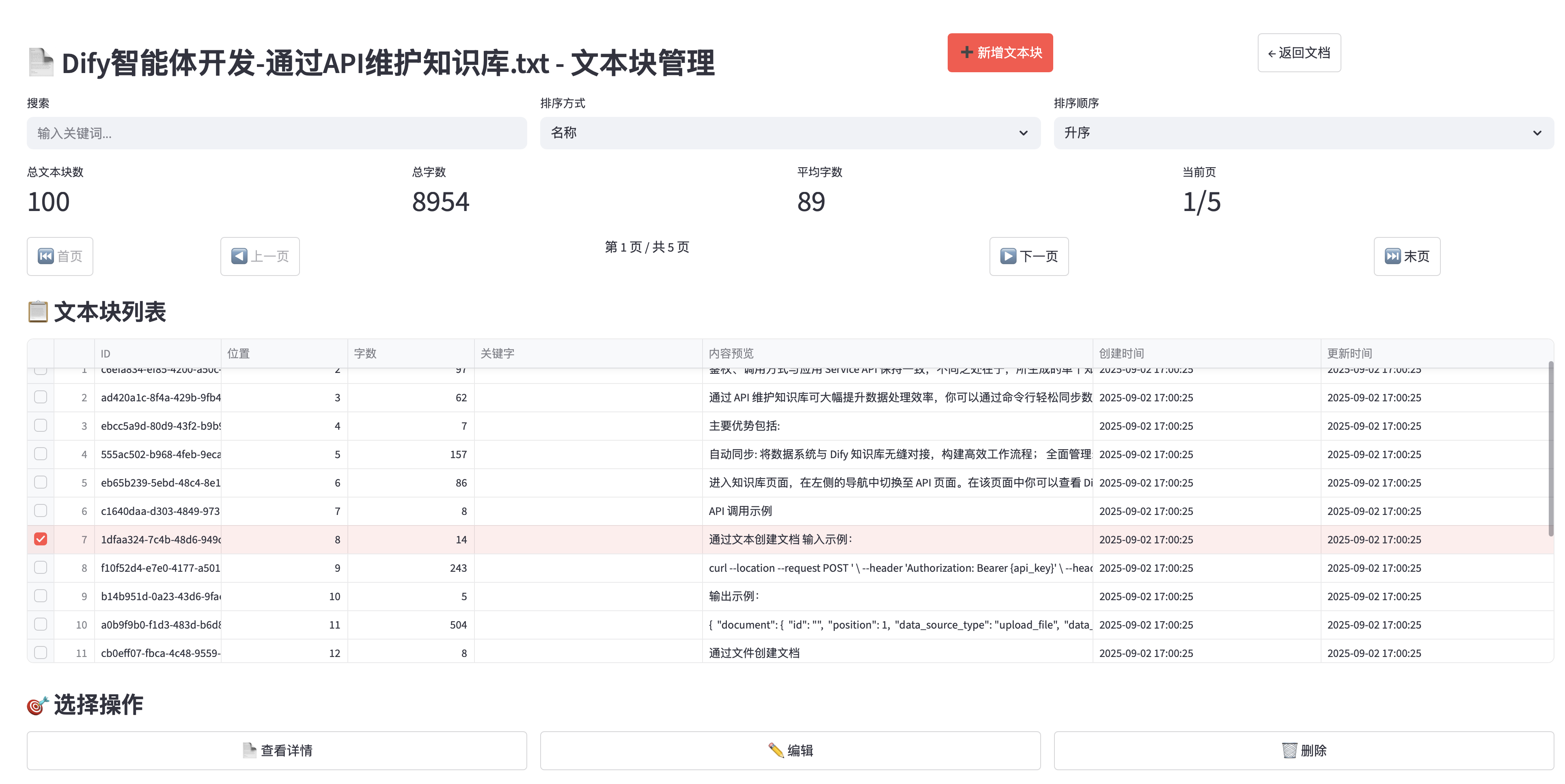
Task: Click the API 调用示例 preview cell
Action: 897,511
